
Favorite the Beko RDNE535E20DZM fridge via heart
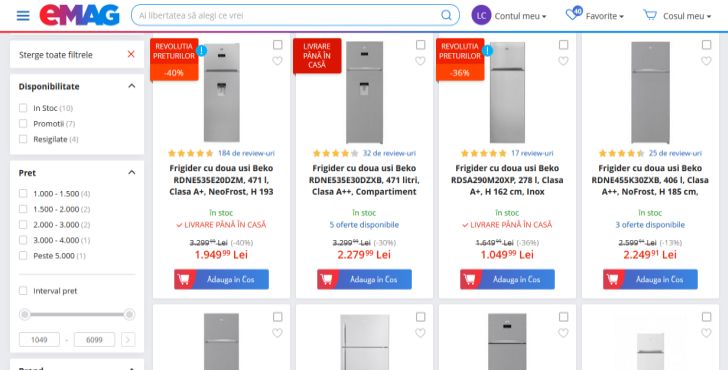point(277,61)
